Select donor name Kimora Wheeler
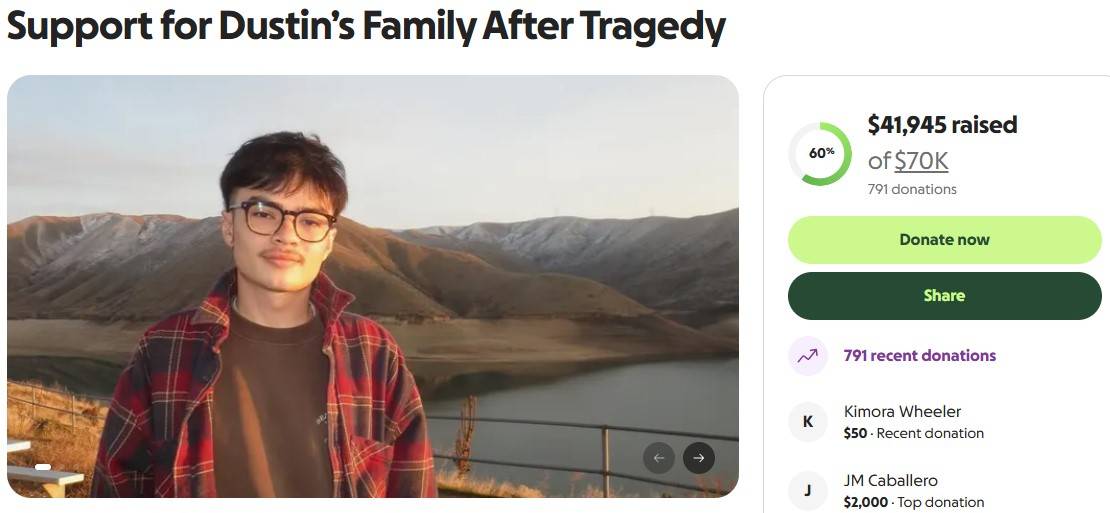1110x513 pixels. point(902,411)
